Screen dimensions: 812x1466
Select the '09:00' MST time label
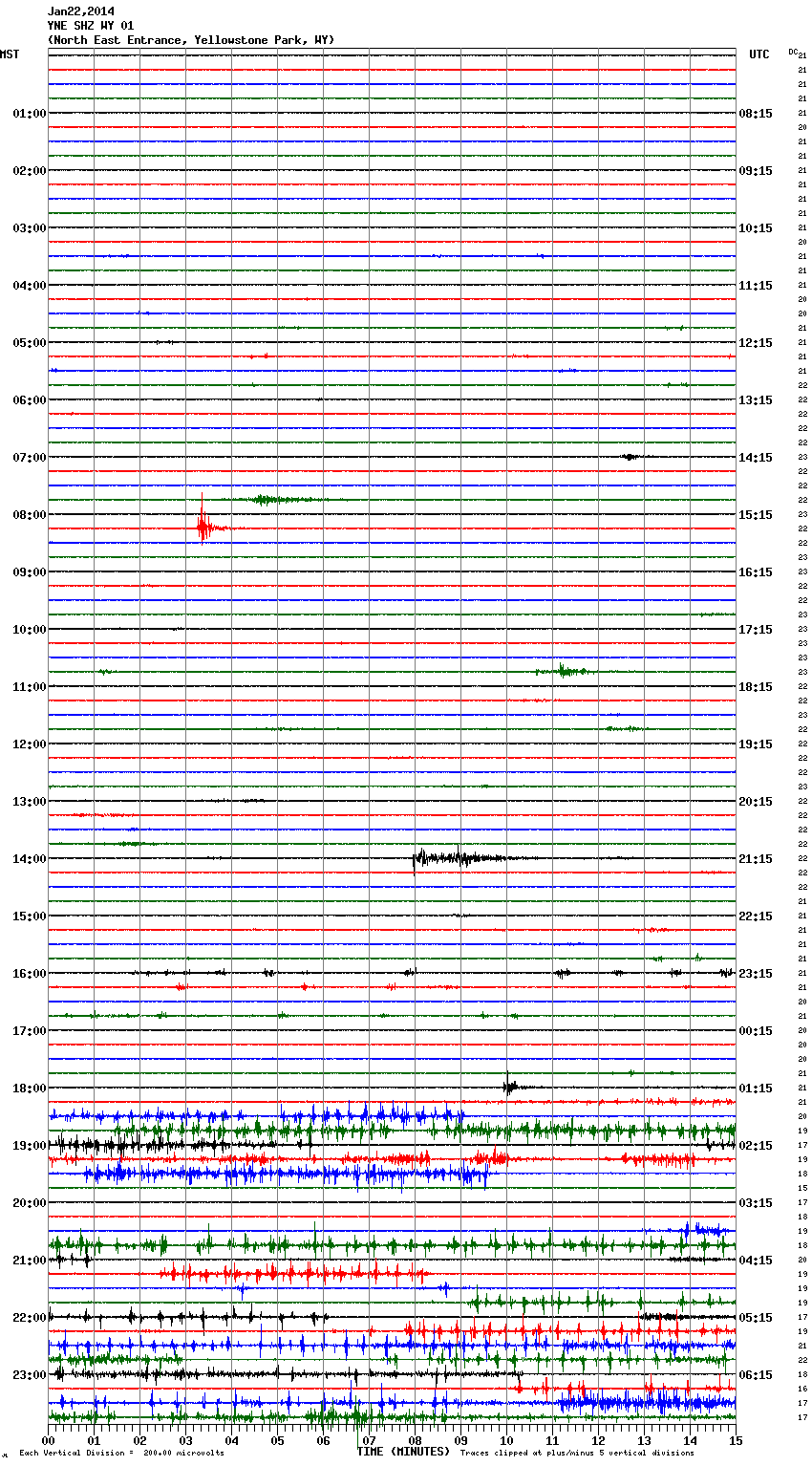click(x=30, y=572)
